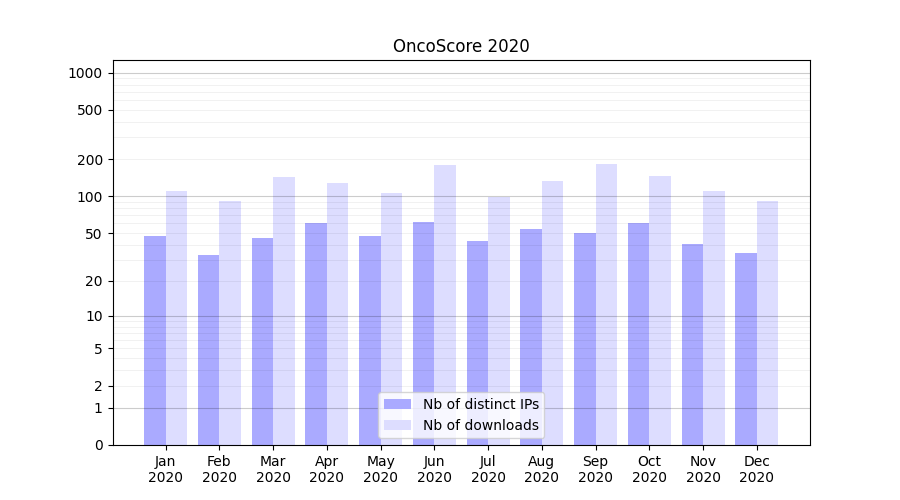
Task: Click the 1000 y-axis tick label
Action: pyautogui.click(x=85, y=73)
